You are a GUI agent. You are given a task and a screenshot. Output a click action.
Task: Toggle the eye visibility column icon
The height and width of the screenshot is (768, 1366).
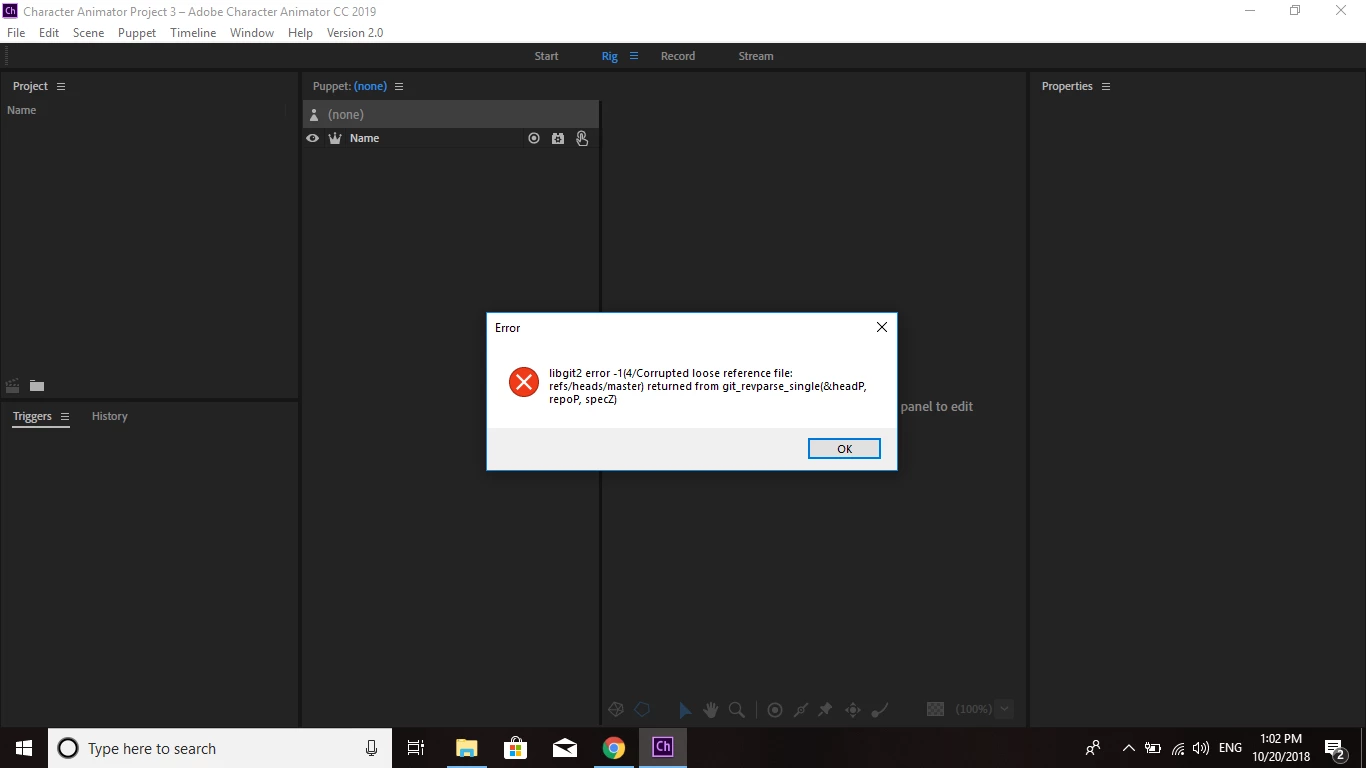pyautogui.click(x=312, y=138)
